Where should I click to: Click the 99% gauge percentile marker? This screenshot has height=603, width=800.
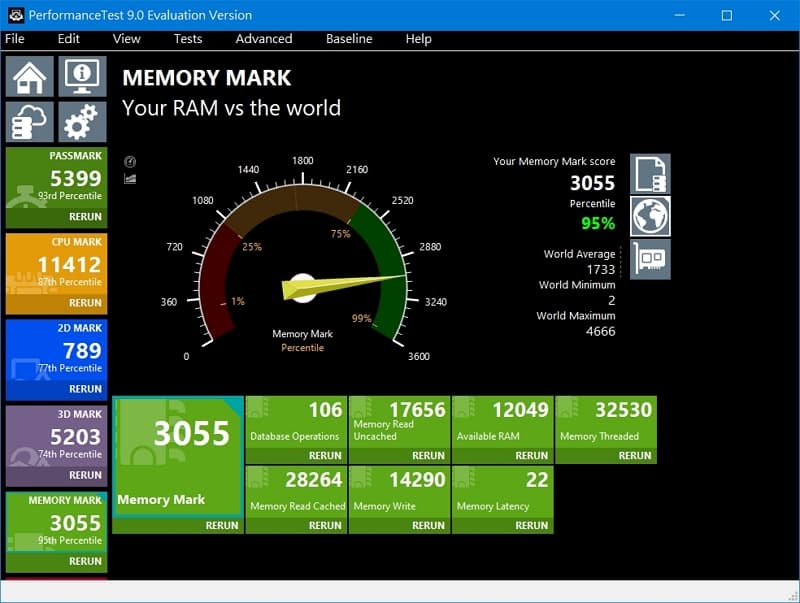click(361, 318)
